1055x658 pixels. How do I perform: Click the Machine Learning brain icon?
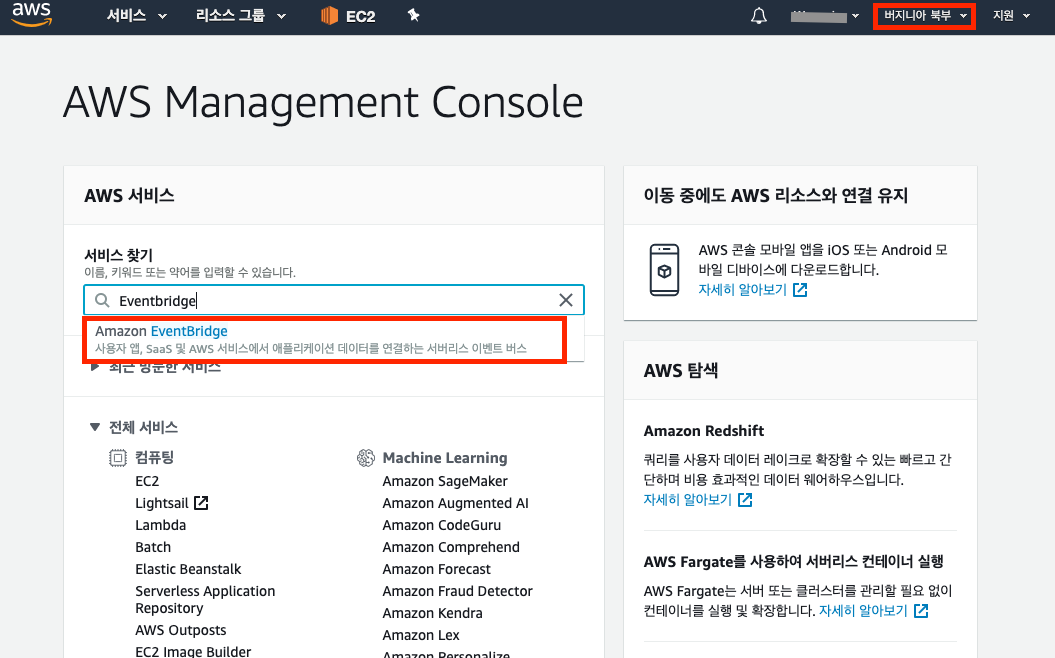click(x=365, y=458)
